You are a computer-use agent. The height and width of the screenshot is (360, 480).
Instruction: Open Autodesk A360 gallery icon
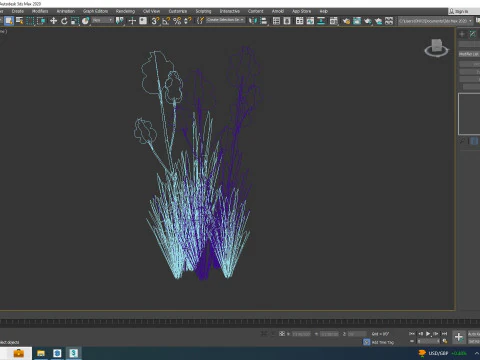pos(389,21)
